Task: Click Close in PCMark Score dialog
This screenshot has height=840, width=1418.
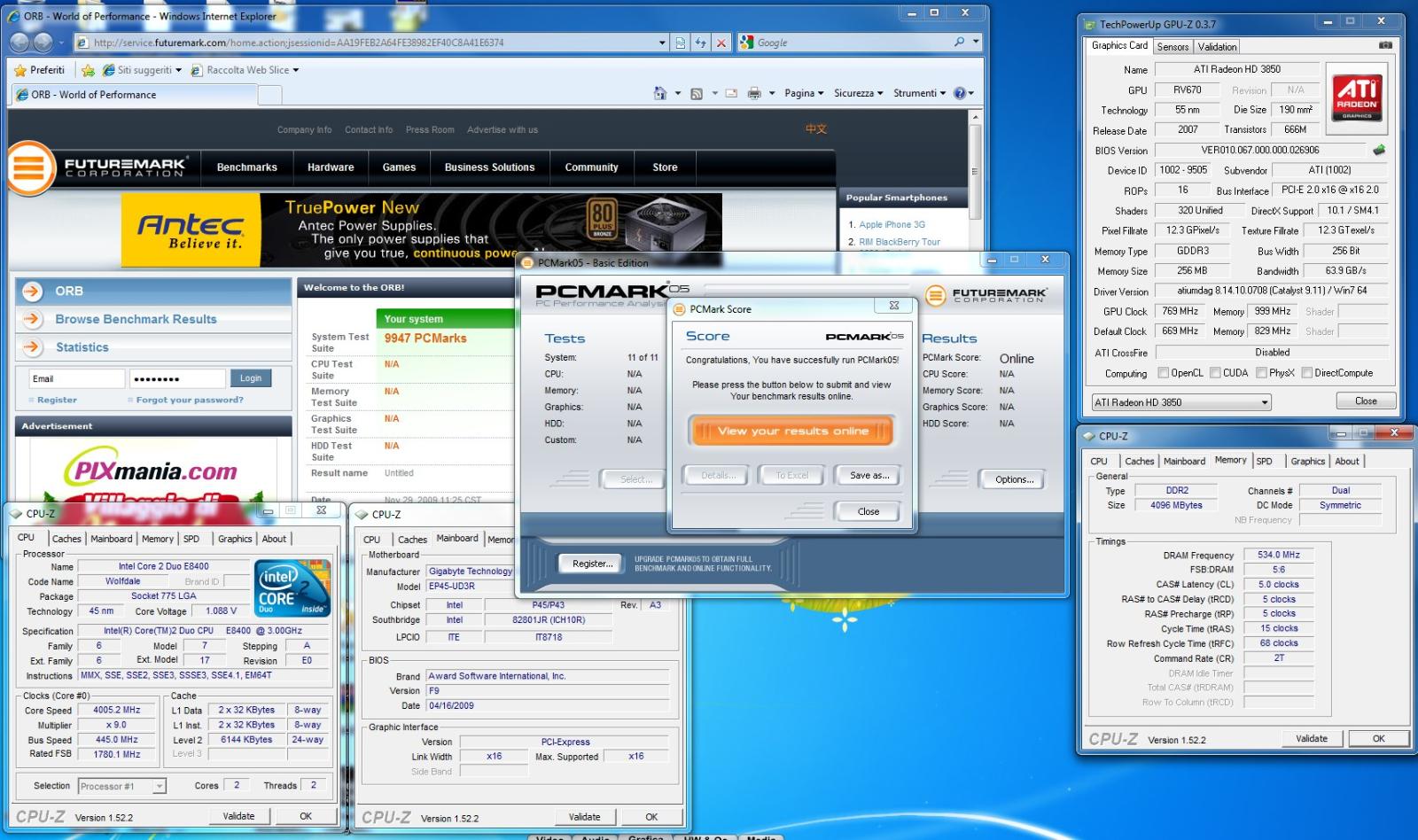Action: [x=868, y=511]
